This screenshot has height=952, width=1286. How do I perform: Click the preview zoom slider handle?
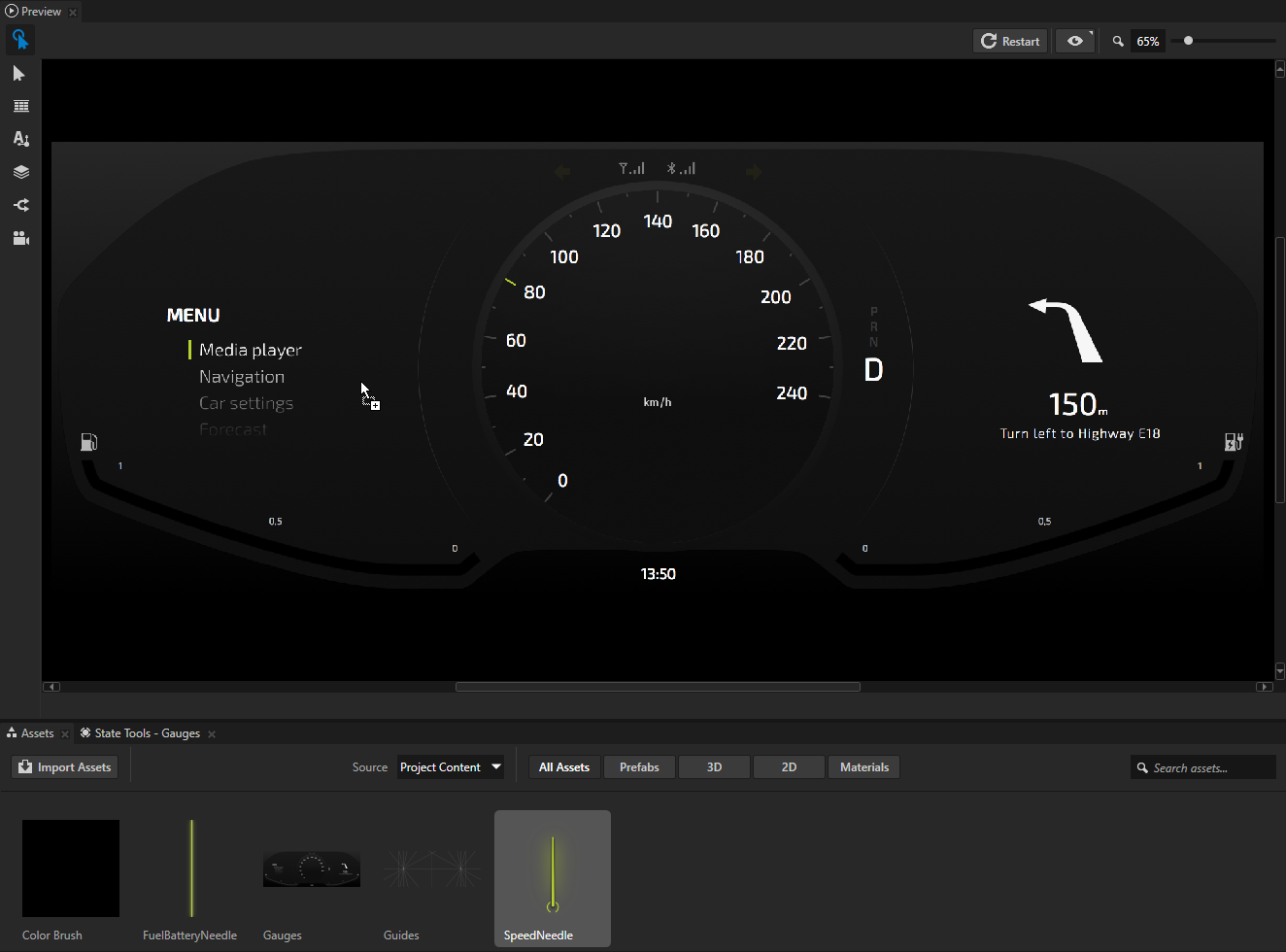click(x=1188, y=41)
